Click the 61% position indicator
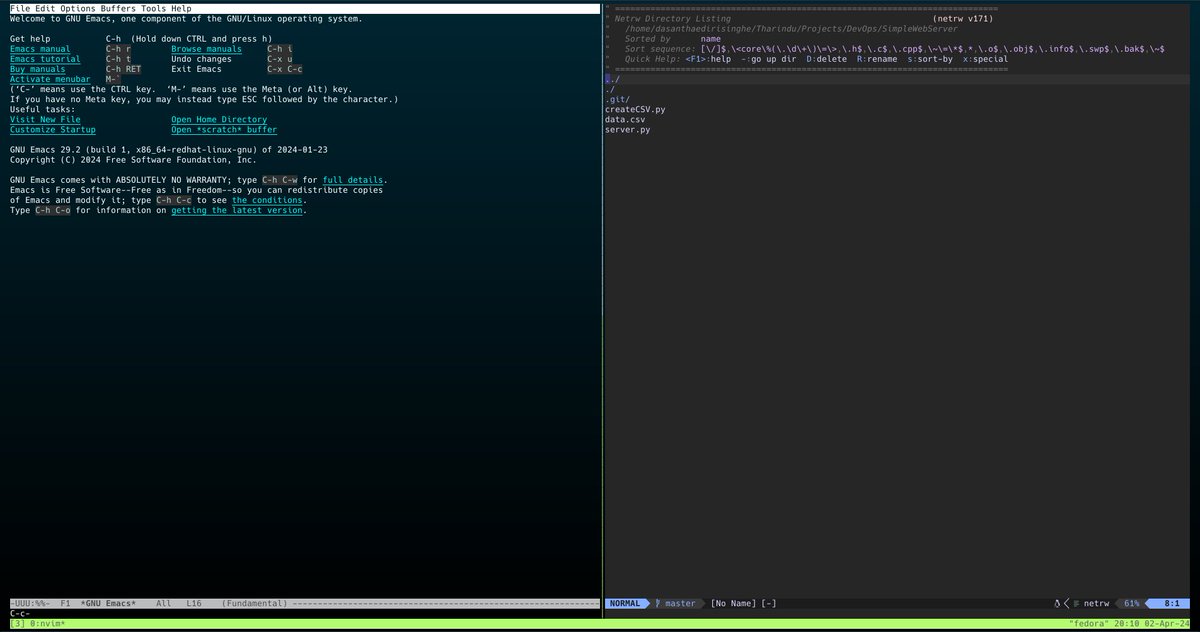The image size is (1200, 632). pos(1132,603)
